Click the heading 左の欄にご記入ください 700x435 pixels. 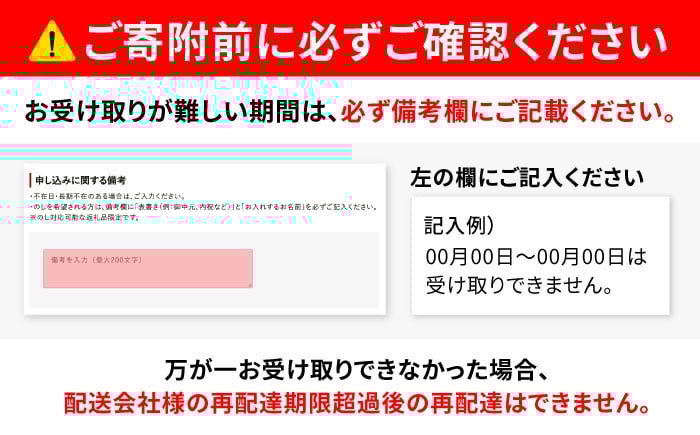pos(527,177)
